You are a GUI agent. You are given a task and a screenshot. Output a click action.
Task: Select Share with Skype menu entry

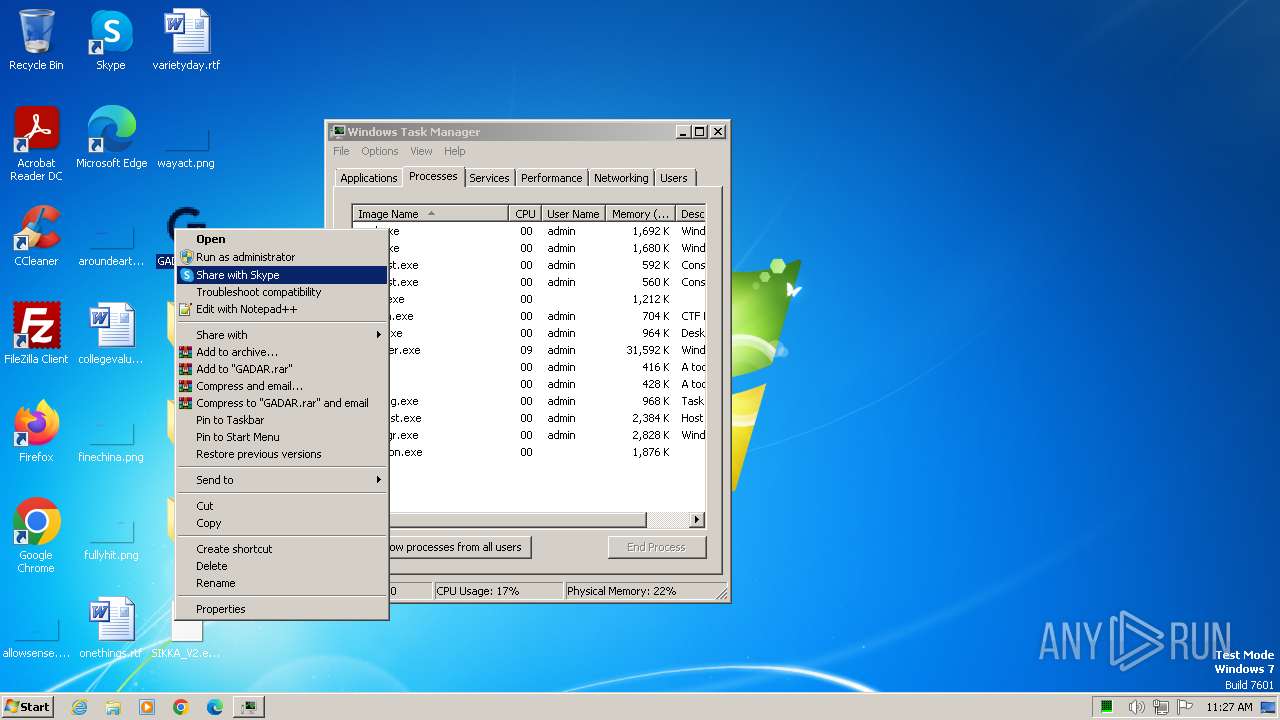point(282,275)
